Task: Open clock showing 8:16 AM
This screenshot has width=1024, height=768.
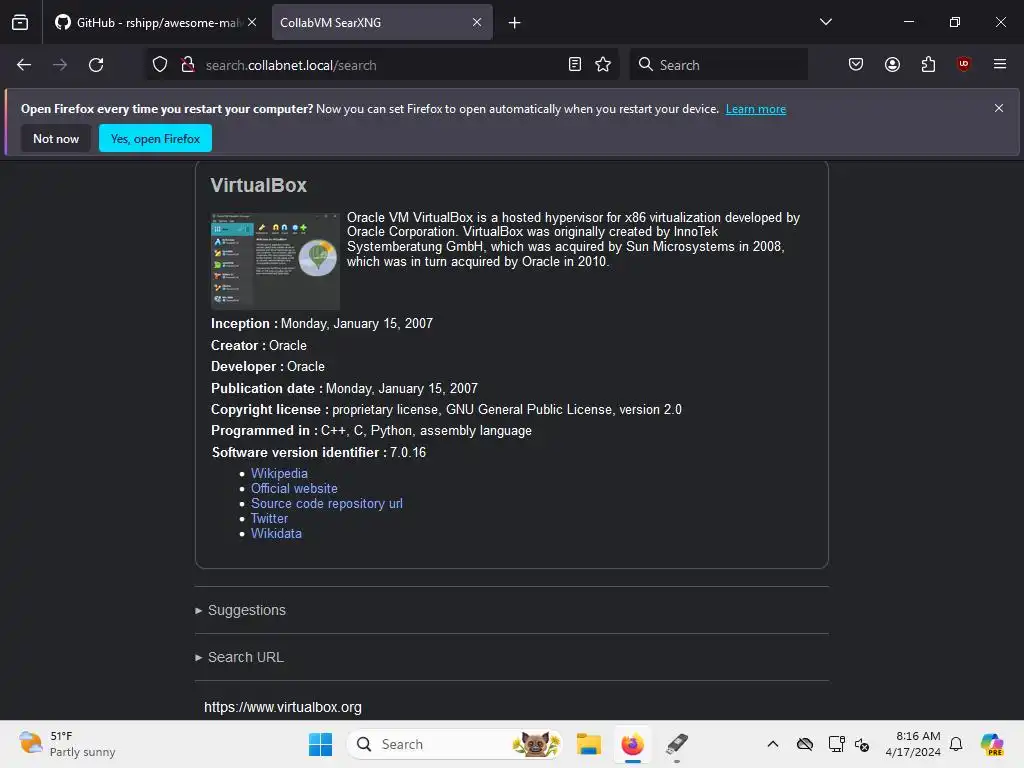Action: click(913, 744)
